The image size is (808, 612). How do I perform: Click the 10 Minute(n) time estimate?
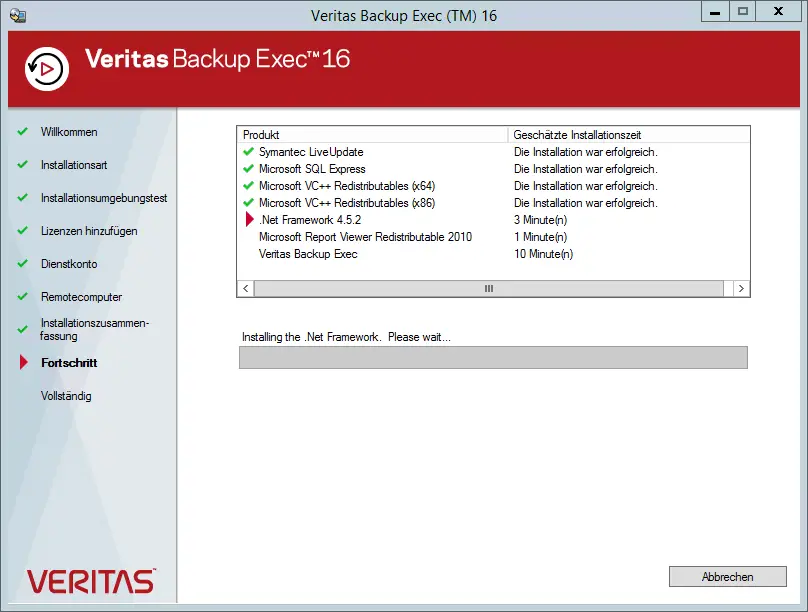pos(544,254)
